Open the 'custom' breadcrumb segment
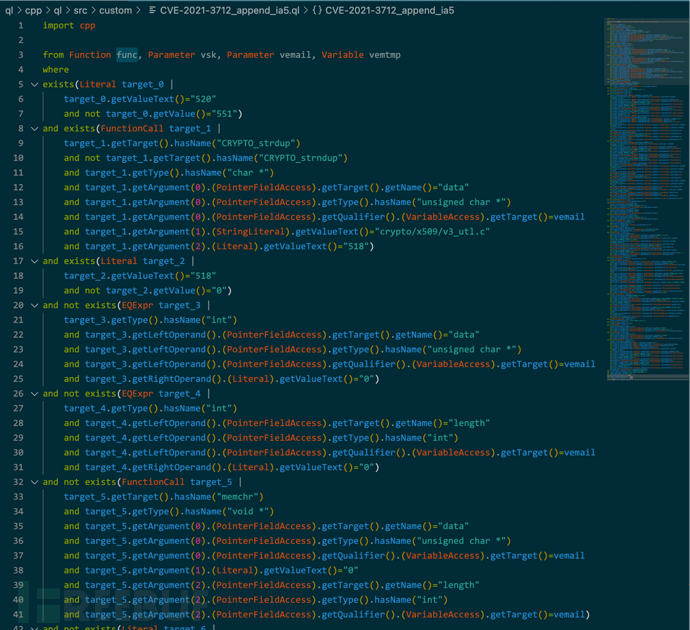 [x=115, y=10]
